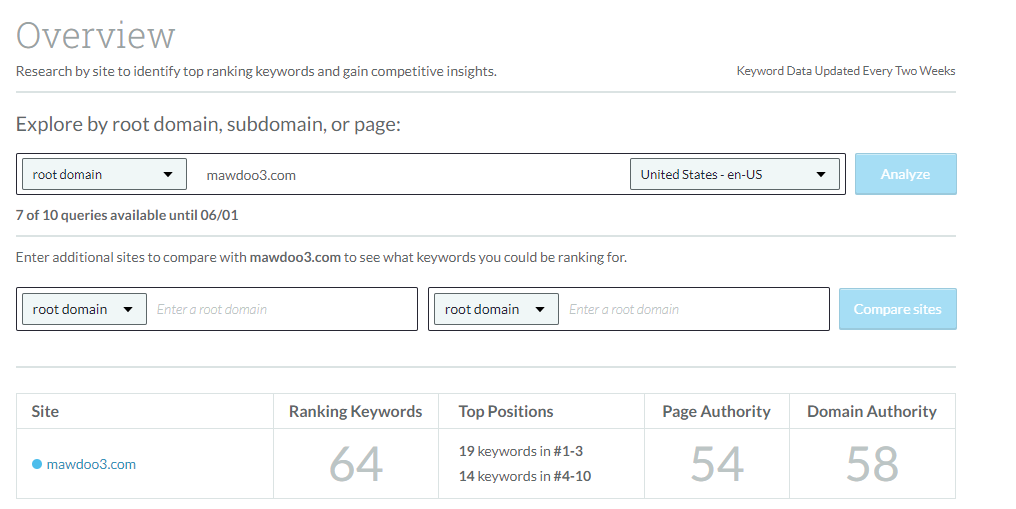Click the dropdown arrow of the locale selector

tap(821, 174)
